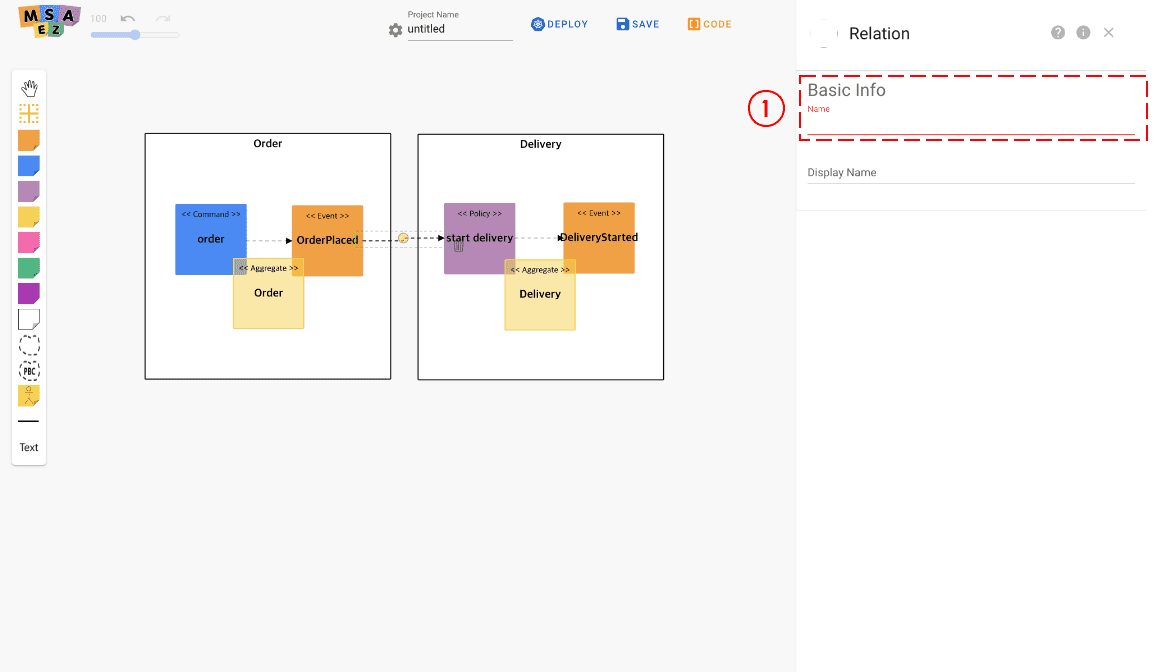Pick the white blank sticker
The width and height of the screenshot is (1161, 672).
[29, 319]
